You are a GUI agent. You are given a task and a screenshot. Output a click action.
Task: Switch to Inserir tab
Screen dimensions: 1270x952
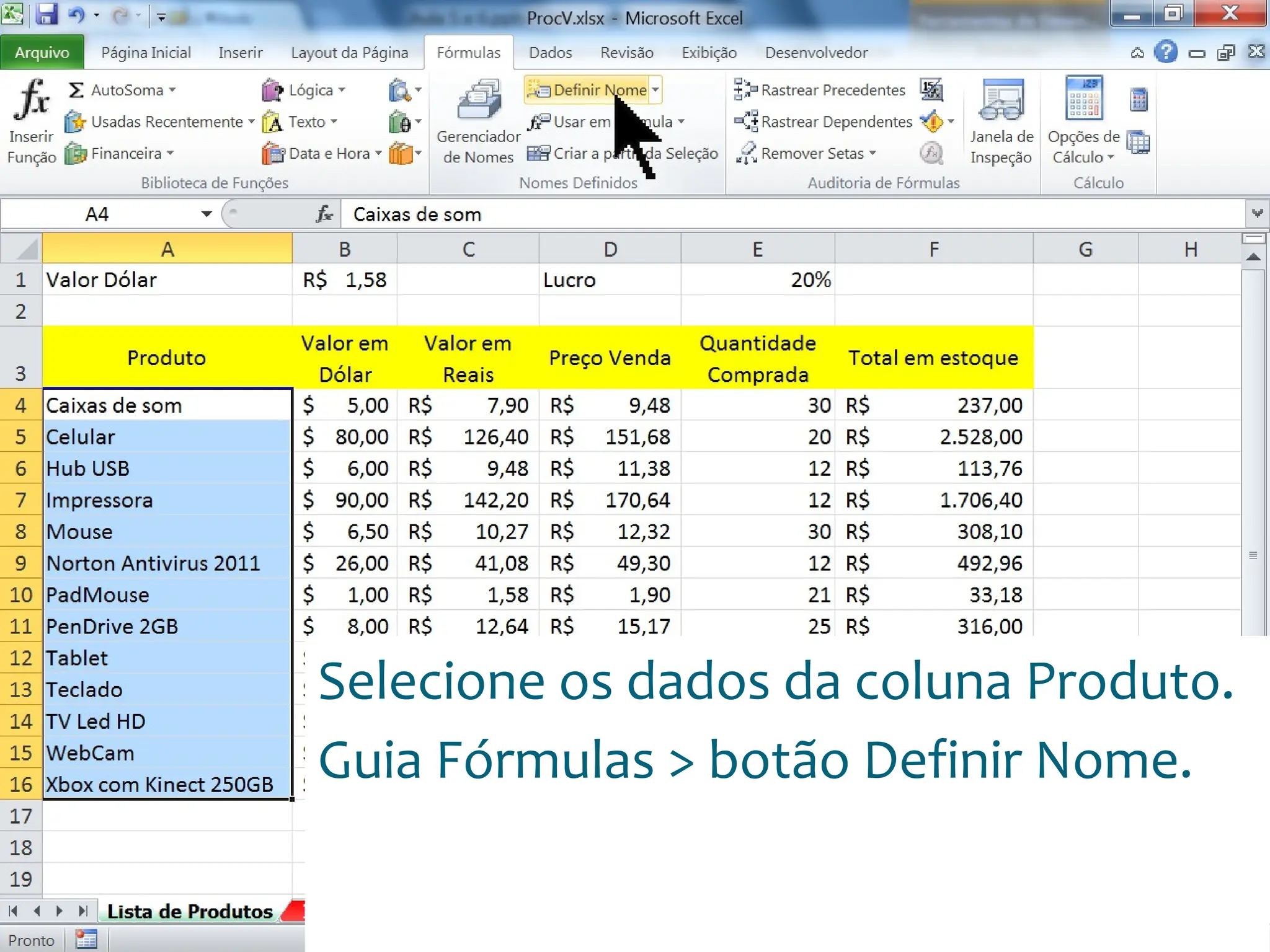(241, 53)
